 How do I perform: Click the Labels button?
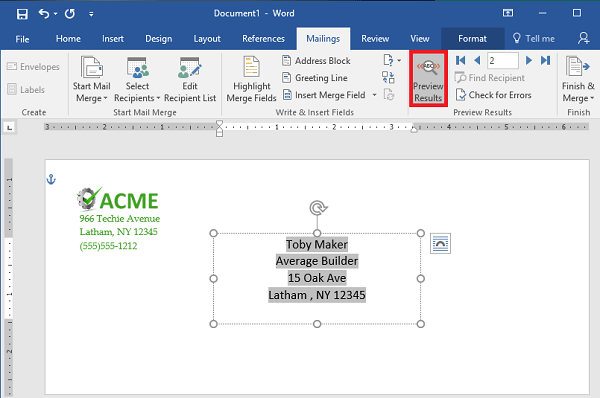(26, 90)
